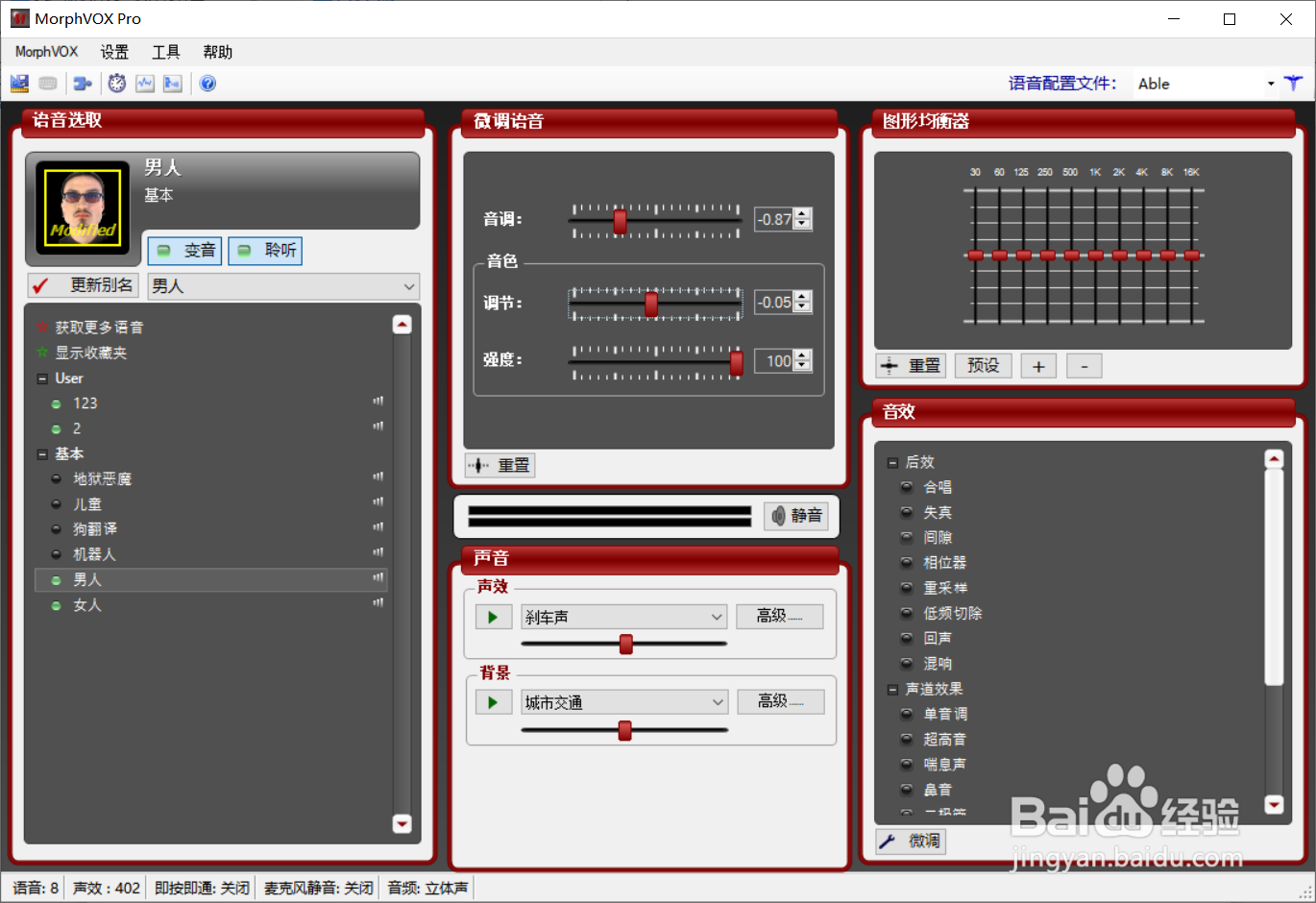Click signal bars icon on the 地狱恶魔 row
The height and width of the screenshot is (903, 1316).
pyautogui.click(x=378, y=476)
